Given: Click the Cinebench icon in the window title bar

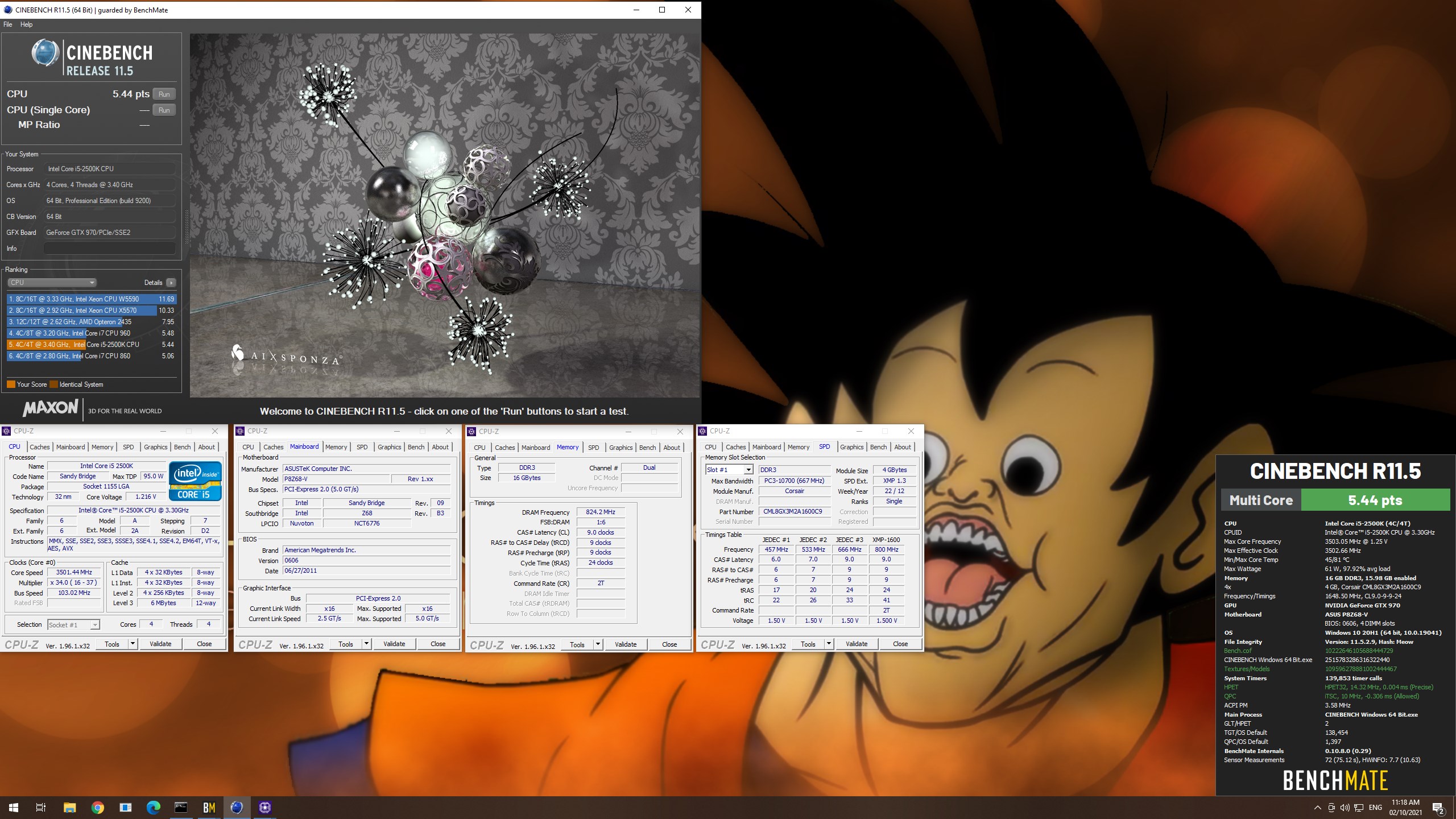Looking at the screenshot, I should [x=7, y=10].
